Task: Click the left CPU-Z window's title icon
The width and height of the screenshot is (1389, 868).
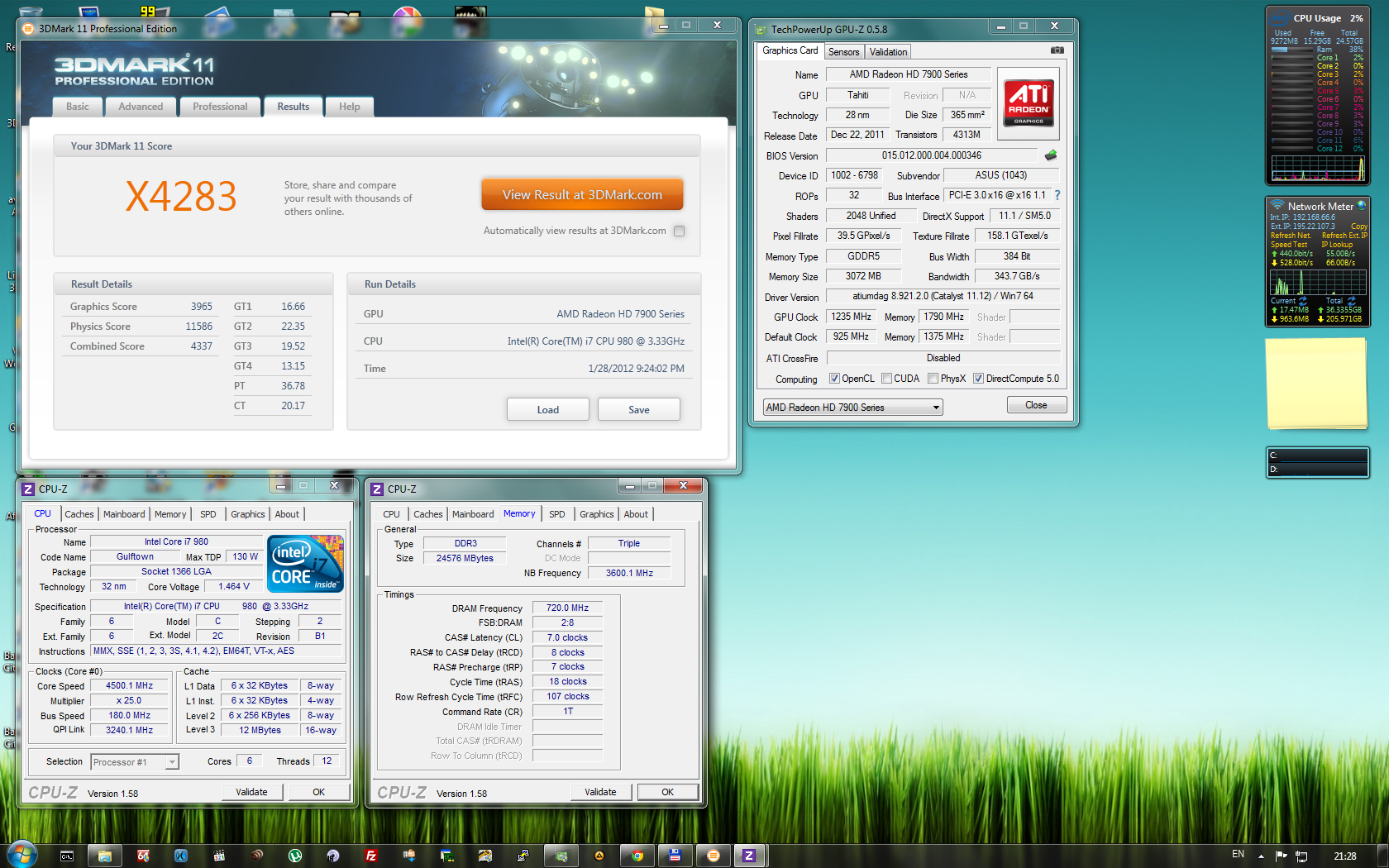Action: [x=28, y=489]
